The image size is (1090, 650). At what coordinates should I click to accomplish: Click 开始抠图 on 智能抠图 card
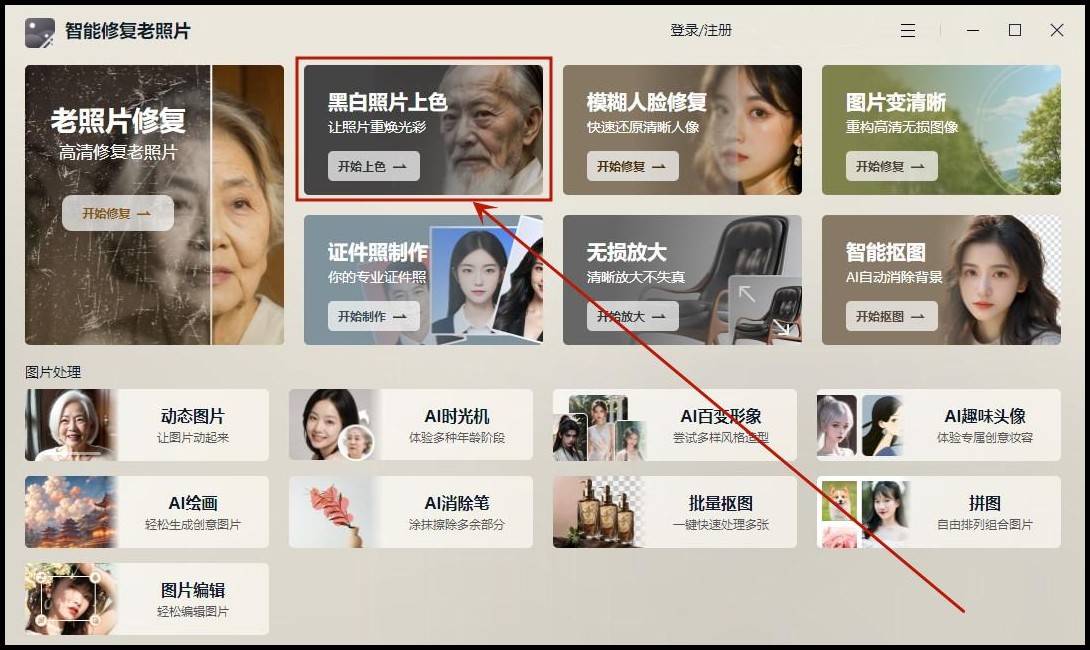892,317
